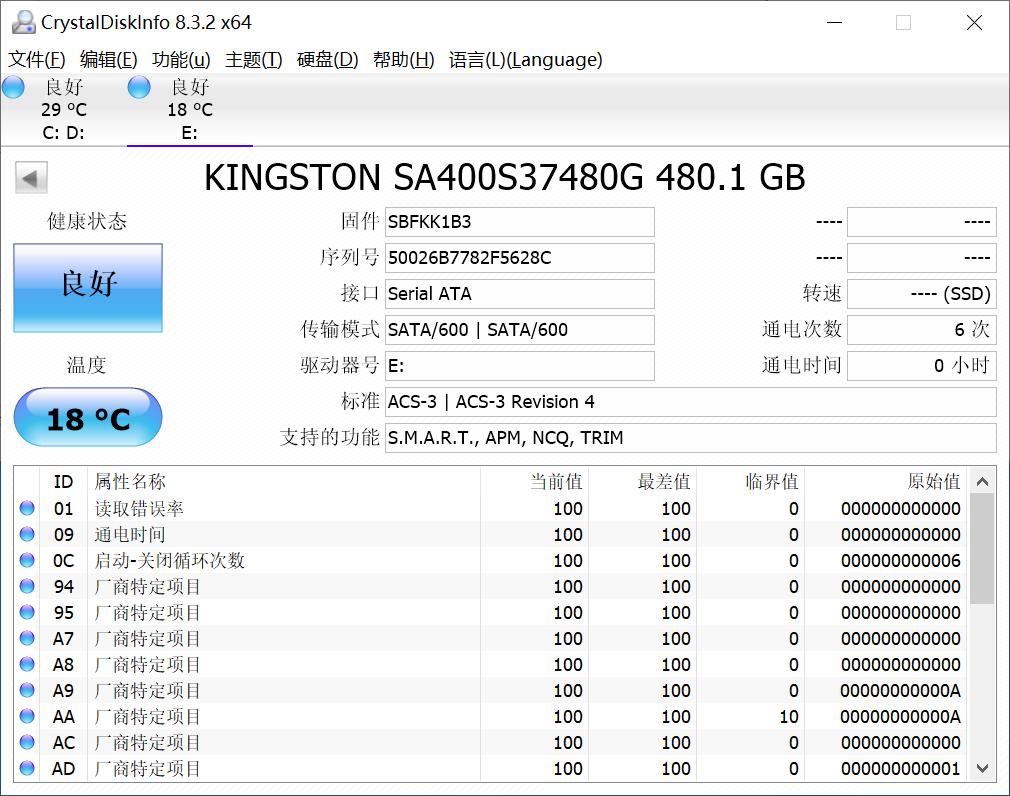Screen dimensions: 1010x796
Task: Open the 主题 menu
Action: pos(254,60)
